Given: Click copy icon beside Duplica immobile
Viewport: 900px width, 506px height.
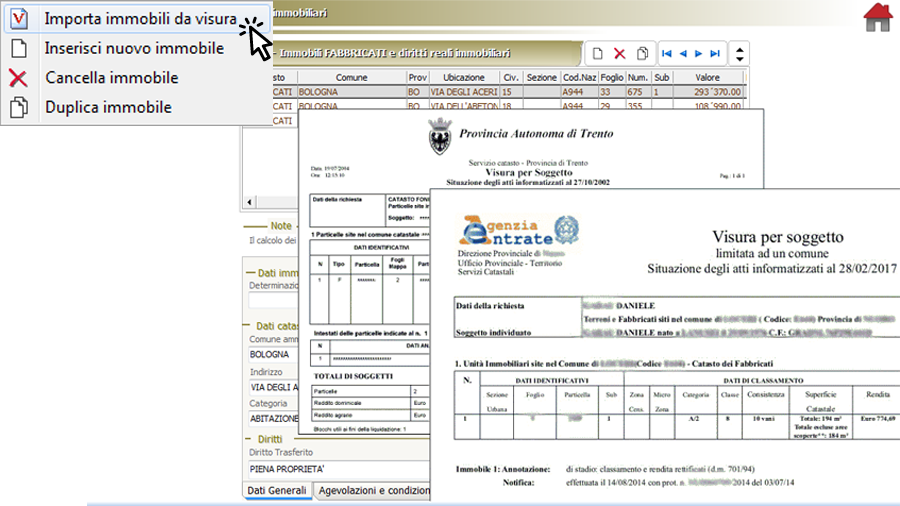Looking at the screenshot, I should (19, 107).
